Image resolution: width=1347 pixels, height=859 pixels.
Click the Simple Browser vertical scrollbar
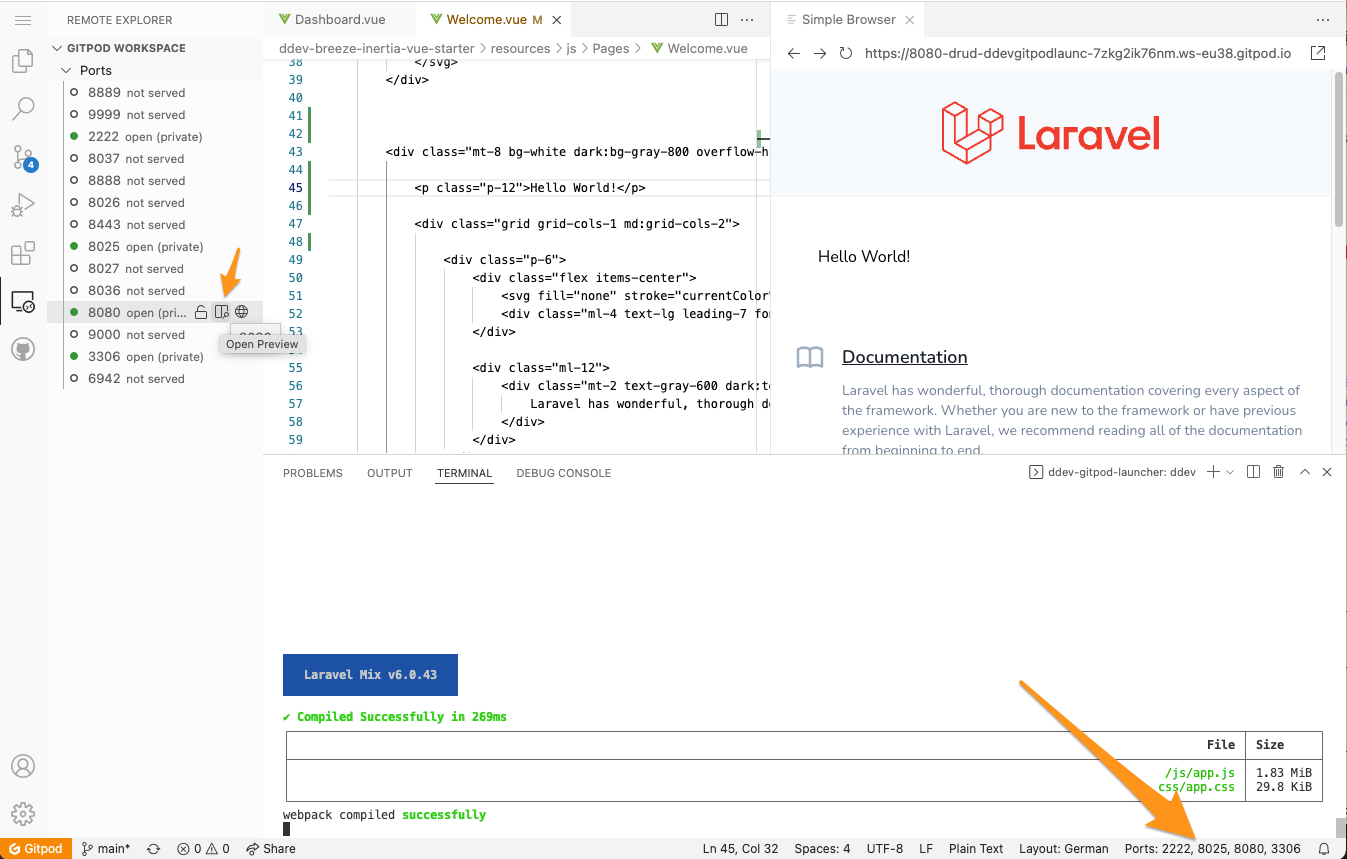(x=1339, y=150)
